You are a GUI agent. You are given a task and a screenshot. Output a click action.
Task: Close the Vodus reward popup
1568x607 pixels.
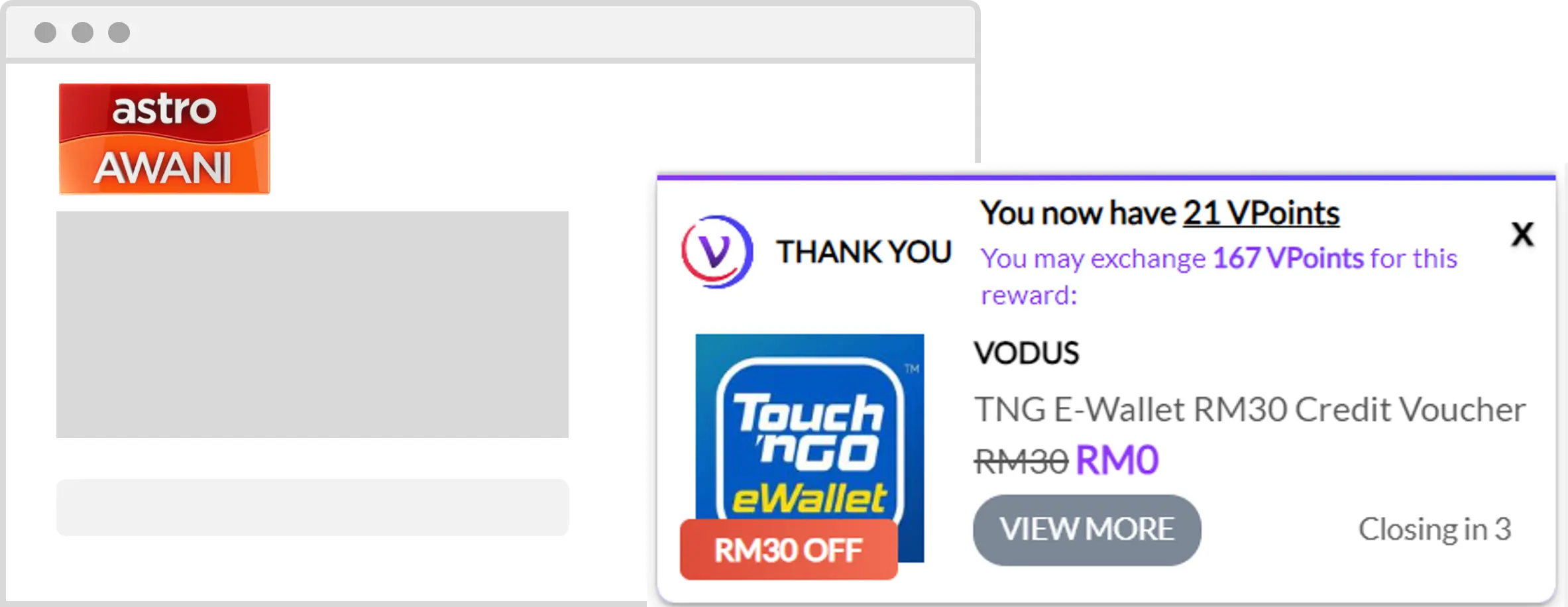tap(1522, 234)
